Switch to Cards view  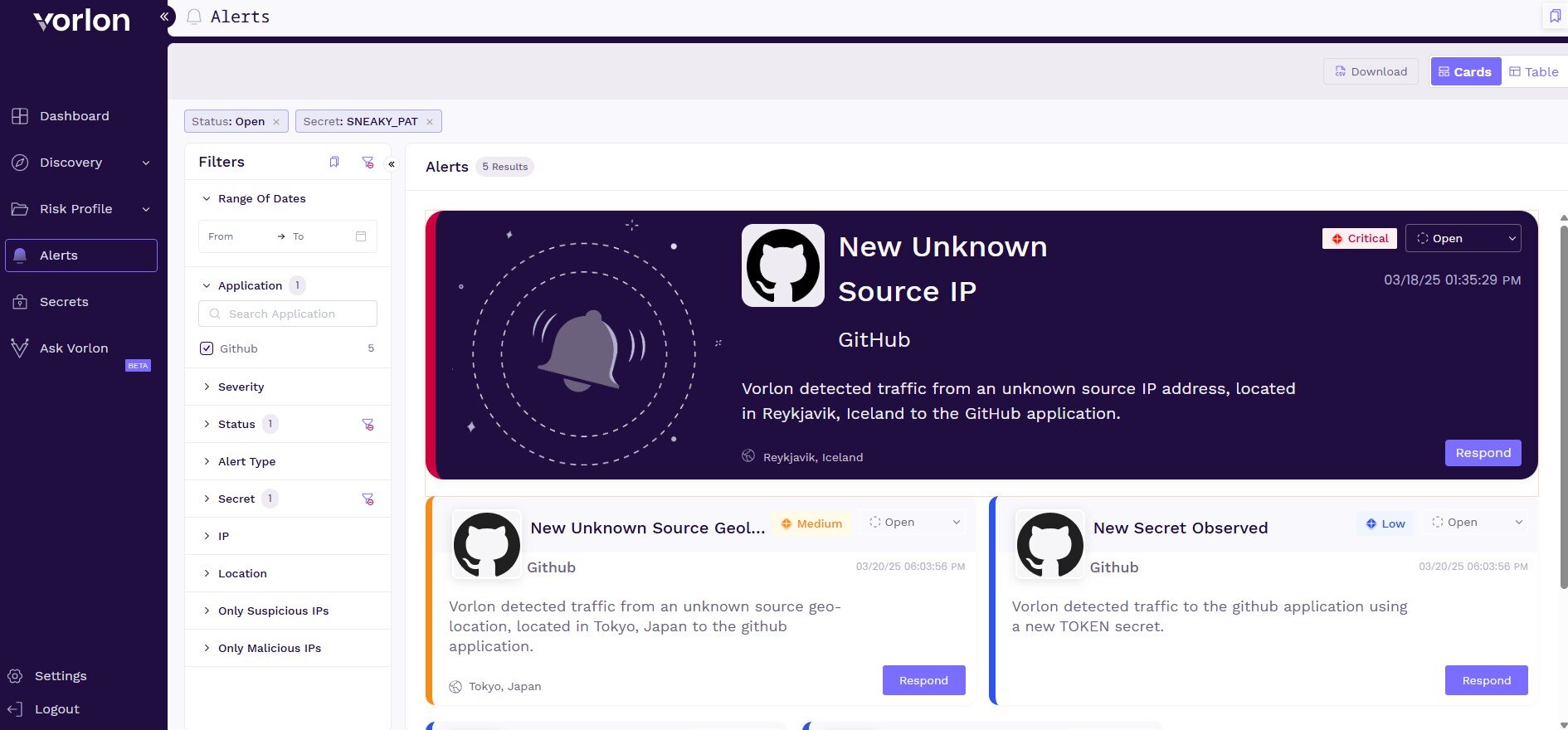pos(1465,71)
